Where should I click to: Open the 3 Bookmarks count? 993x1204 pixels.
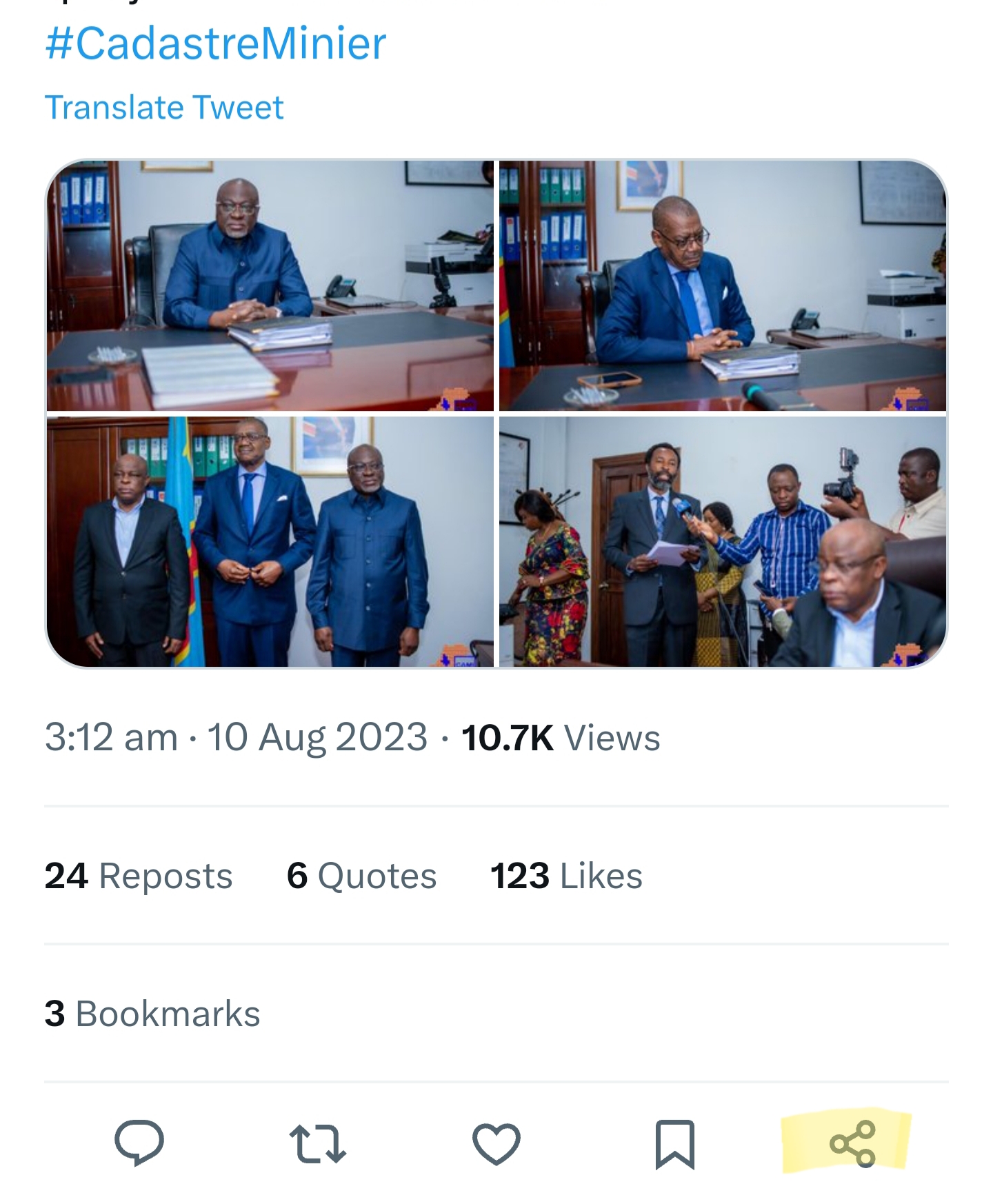152,1014
